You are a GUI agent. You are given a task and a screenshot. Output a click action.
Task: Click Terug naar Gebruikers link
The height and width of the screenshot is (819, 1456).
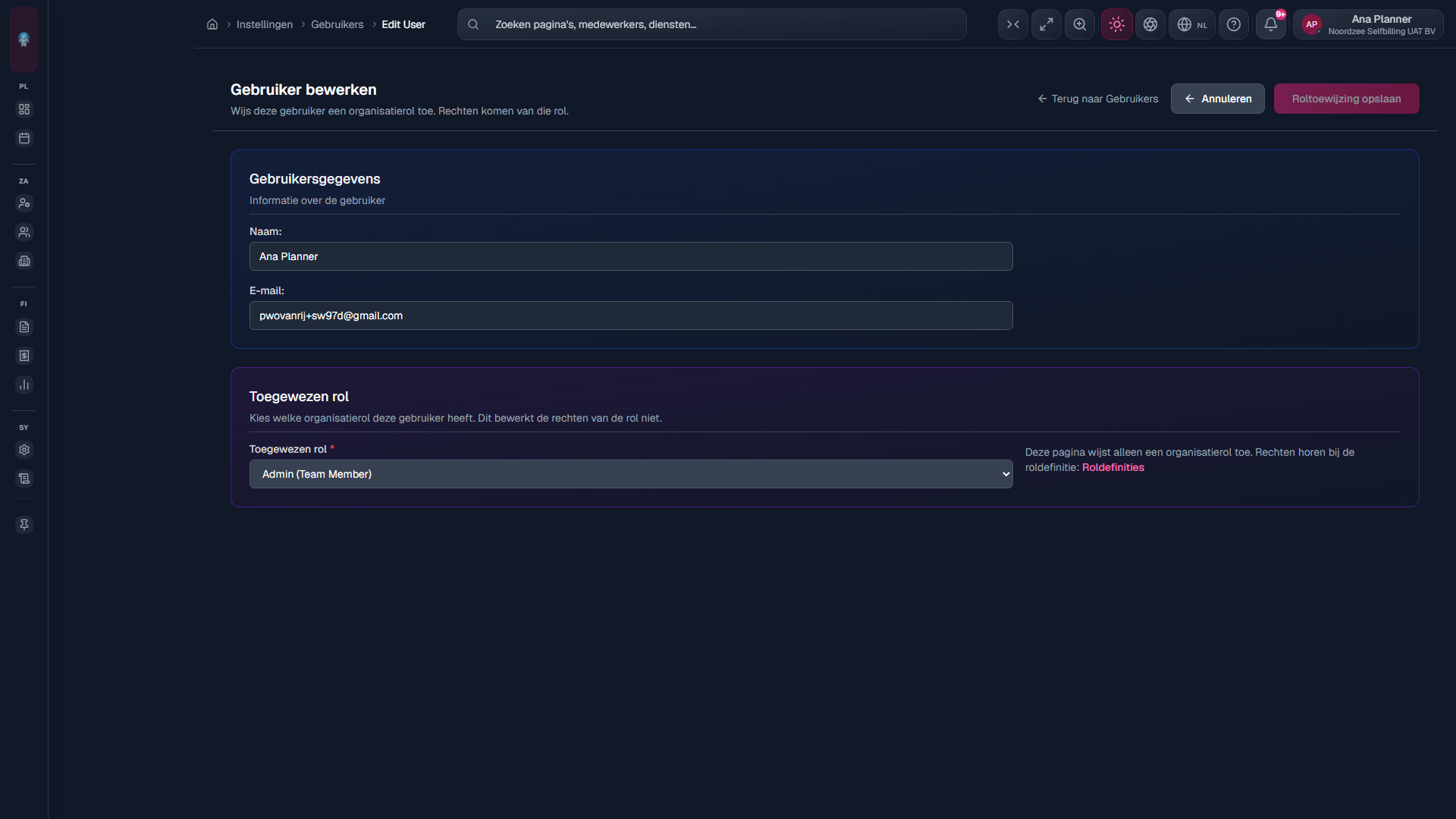[x=1098, y=99]
